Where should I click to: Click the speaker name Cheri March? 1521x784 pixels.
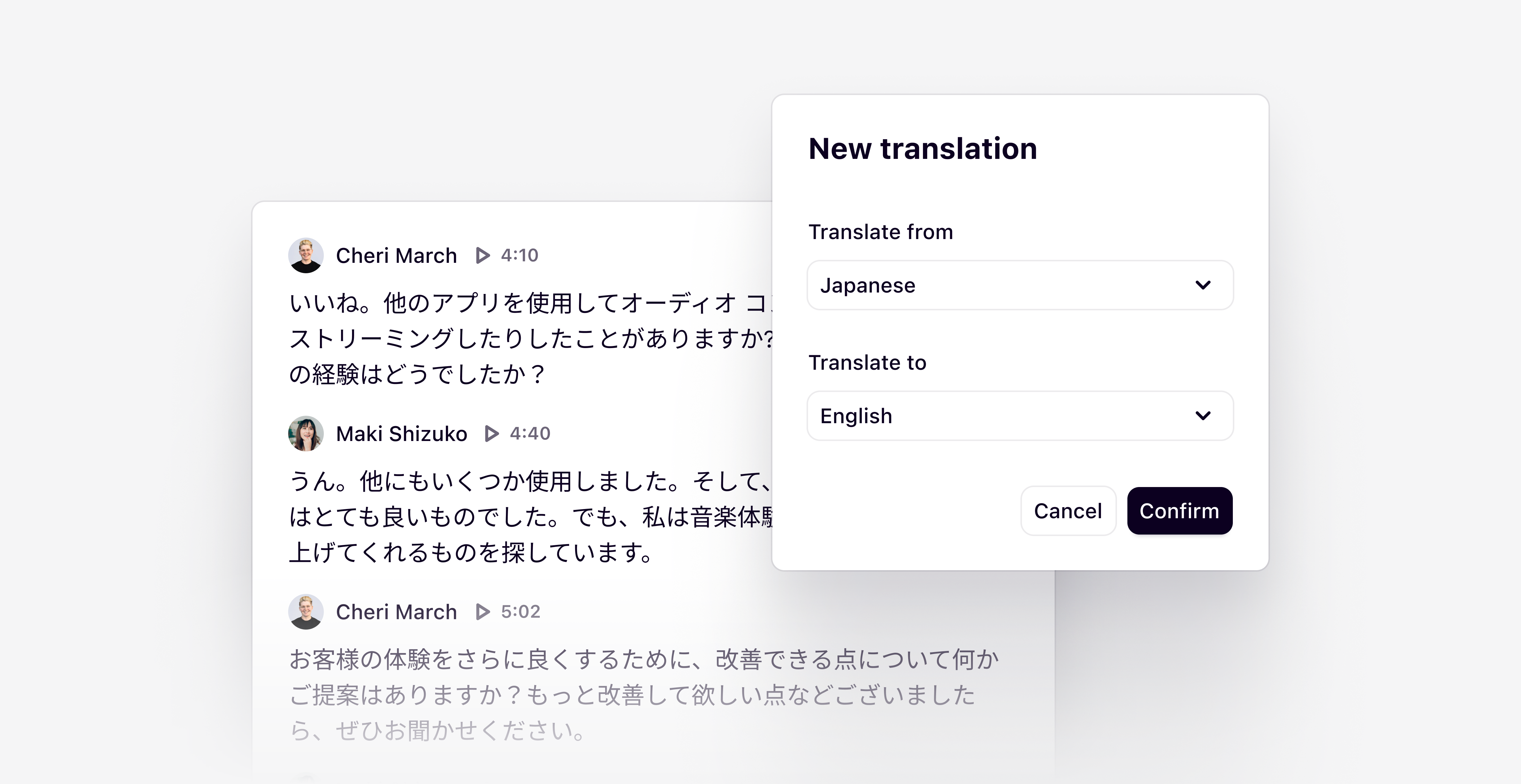[x=396, y=255]
